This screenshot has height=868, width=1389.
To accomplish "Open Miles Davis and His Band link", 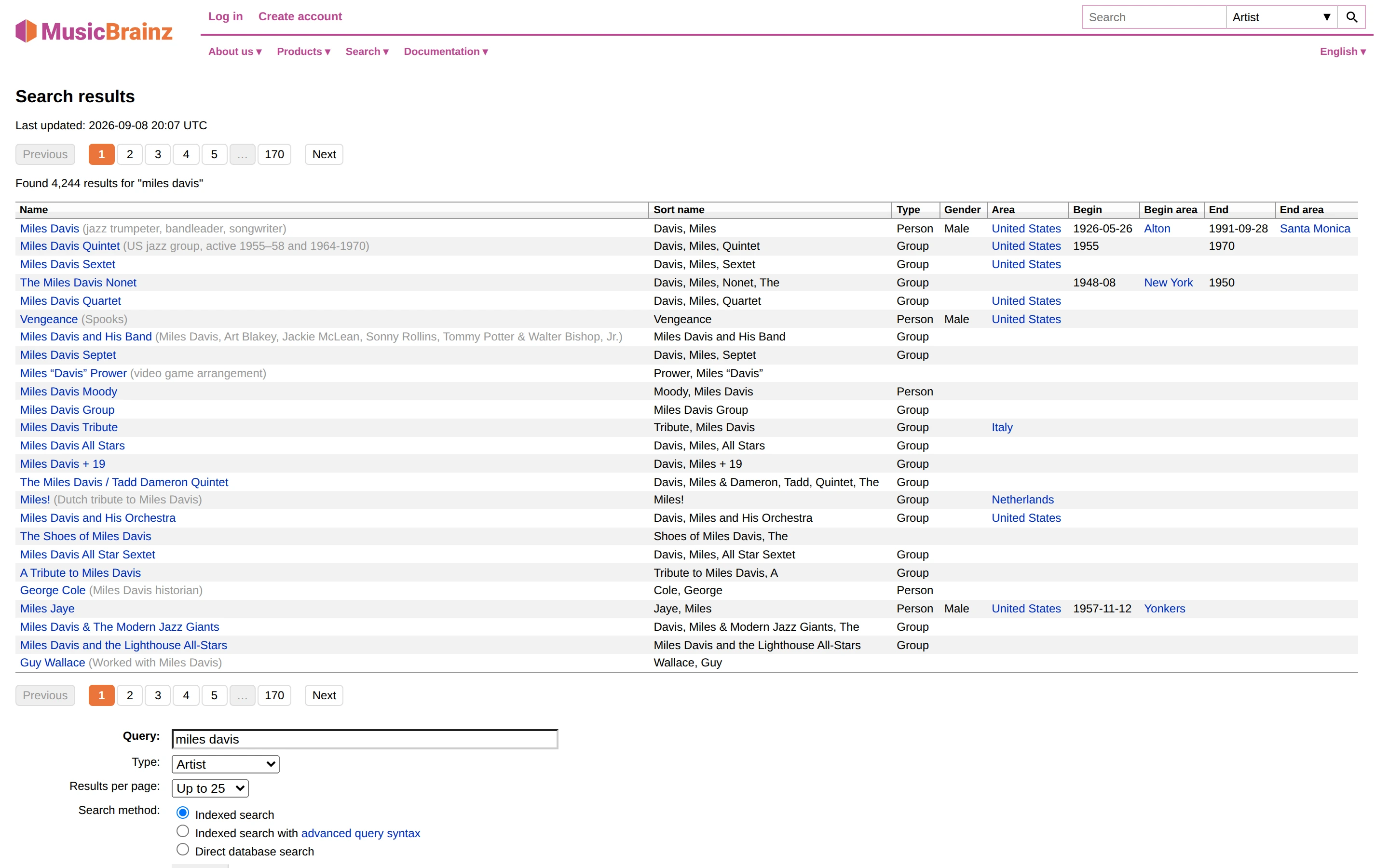I will [86, 337].
